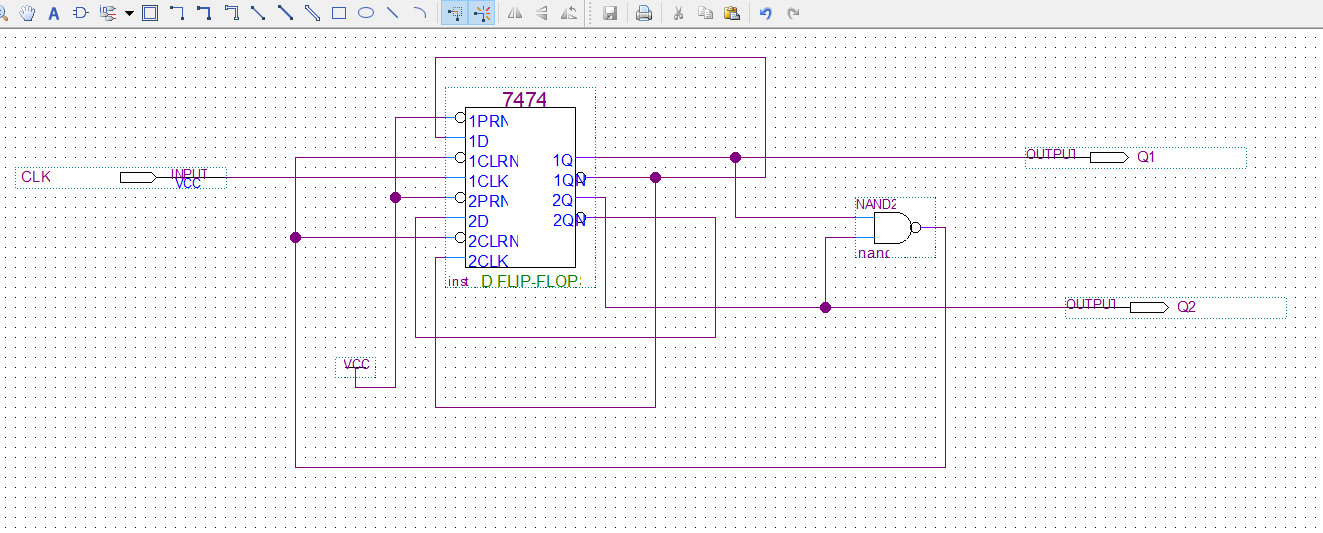
Task: Select the Block tool
Action: (150, 13)
